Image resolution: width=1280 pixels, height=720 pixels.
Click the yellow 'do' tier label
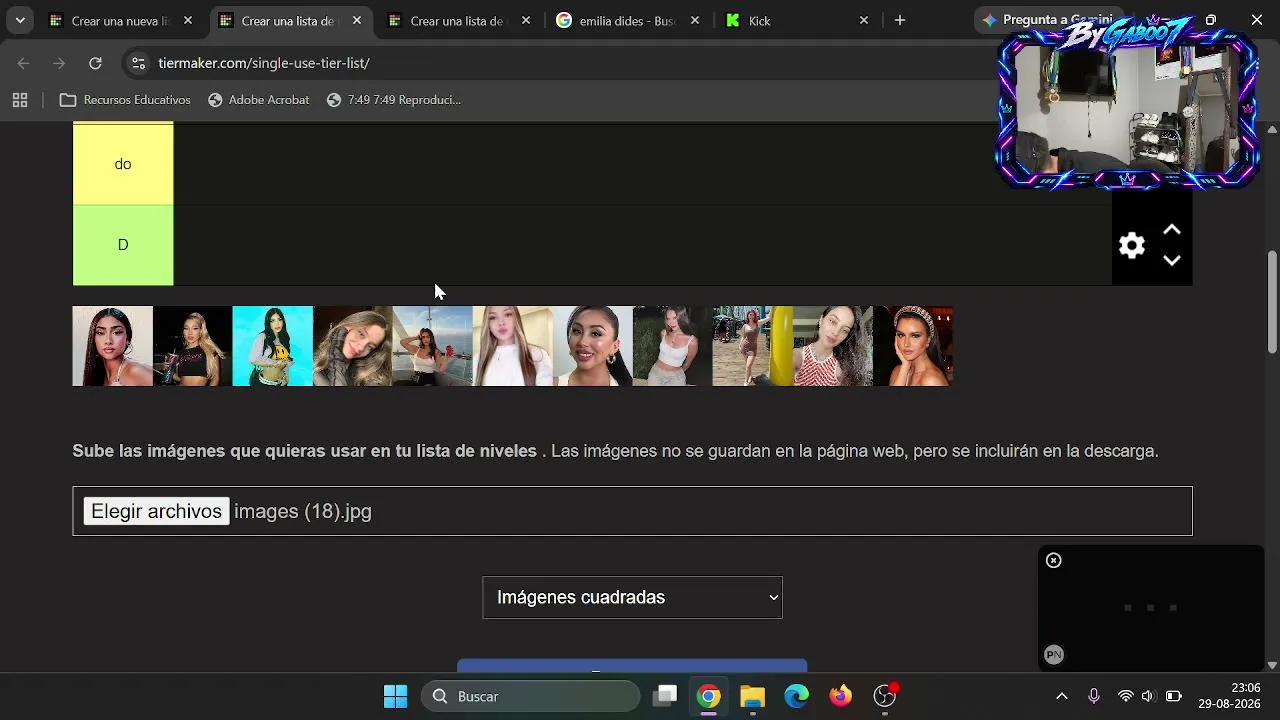click(123, 164)
